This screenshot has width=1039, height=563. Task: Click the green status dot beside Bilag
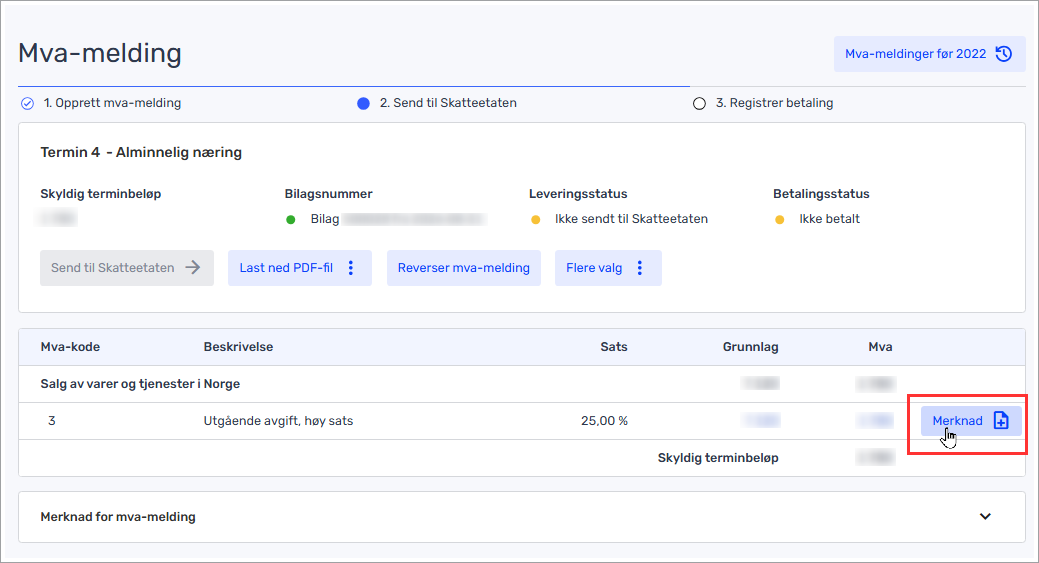[290, 220]
